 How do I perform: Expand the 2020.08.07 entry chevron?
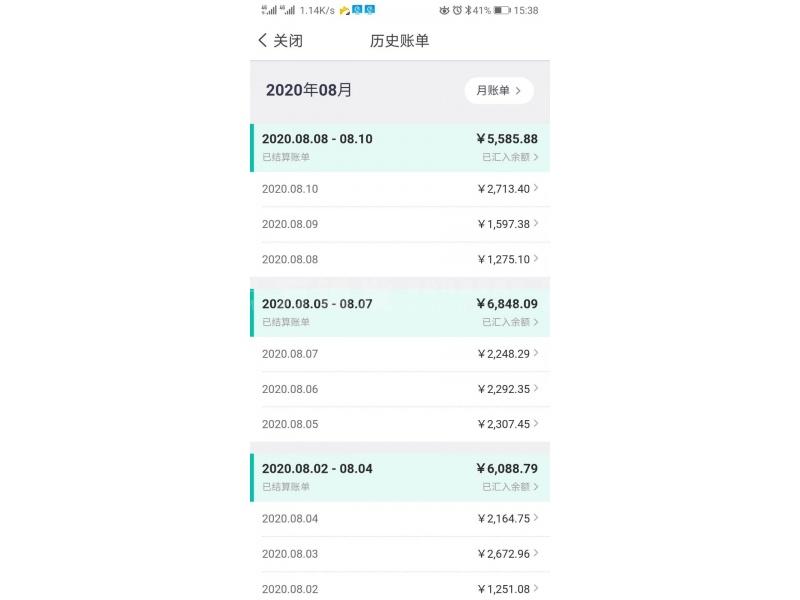[536, 353]
